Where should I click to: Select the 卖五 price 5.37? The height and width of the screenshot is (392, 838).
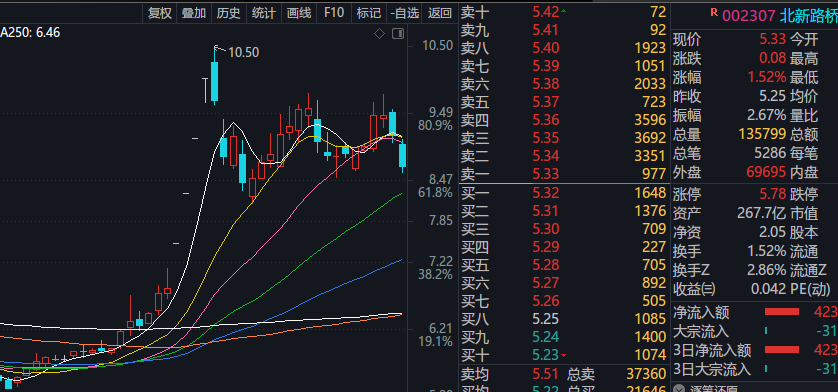pos(546,102)
